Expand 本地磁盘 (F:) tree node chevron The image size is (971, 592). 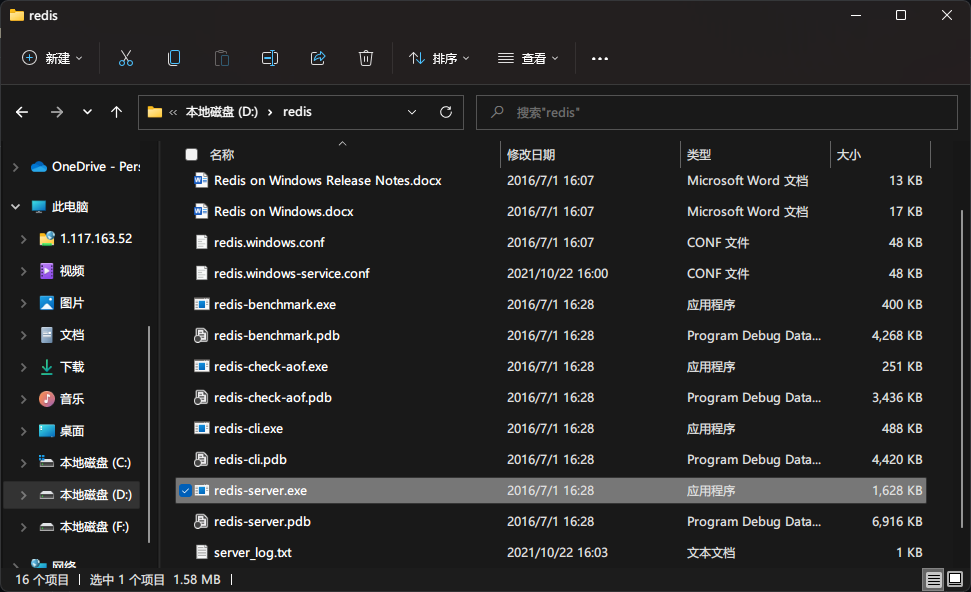point(24,527)
